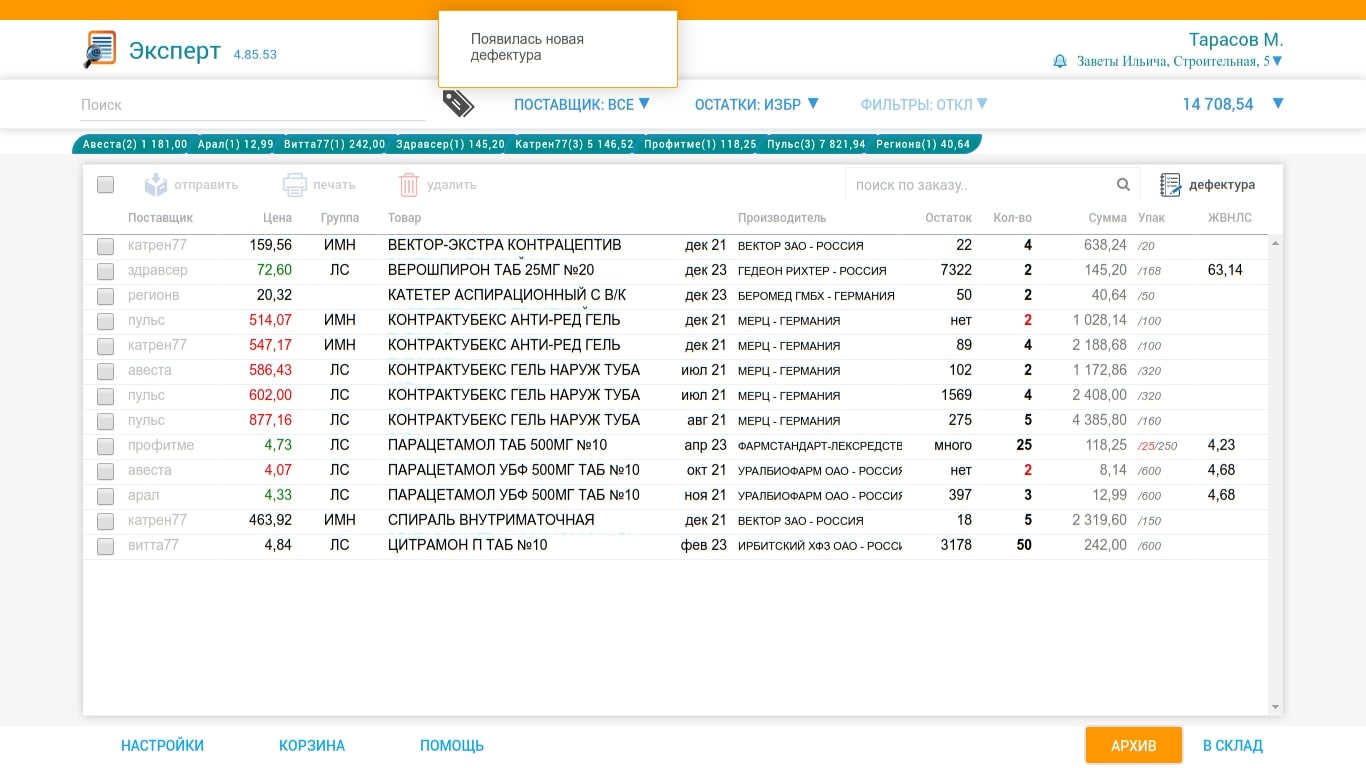Click the supplier арал cell

144,495
